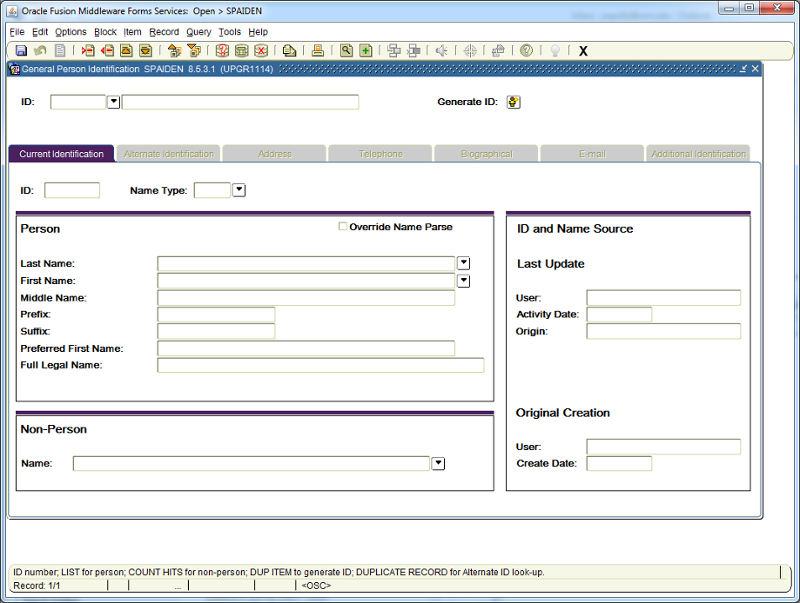Click the Suffix input field
Image resolution: width=800 pixels, height=603 pixels.
[216, 331]
